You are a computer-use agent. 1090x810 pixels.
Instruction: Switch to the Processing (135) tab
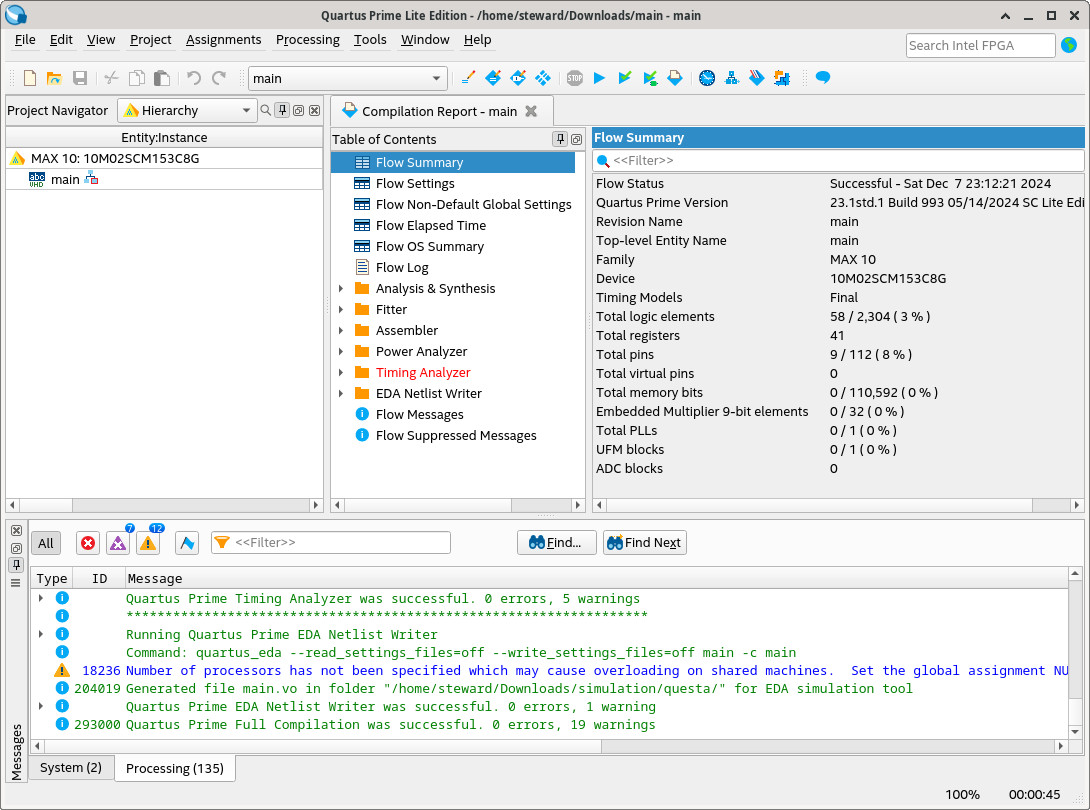(x=174, y=768)
